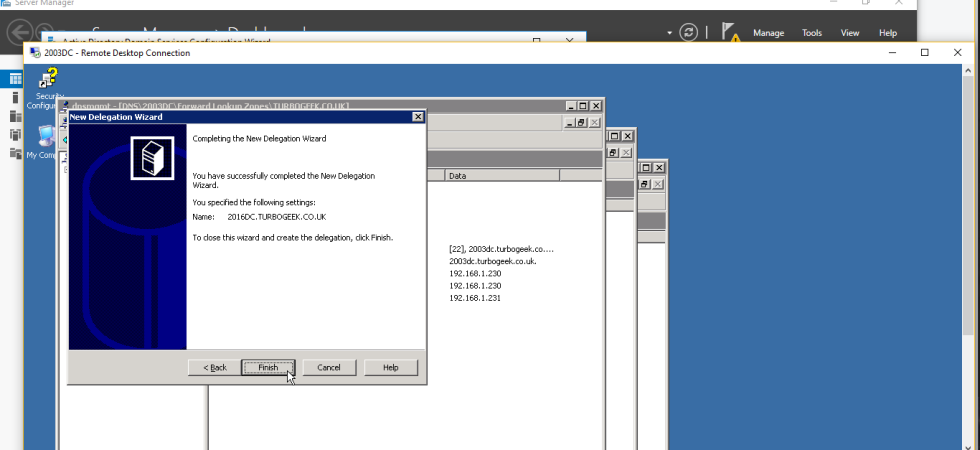Restore the inner dnsmgmt console child window

point(581,123)
